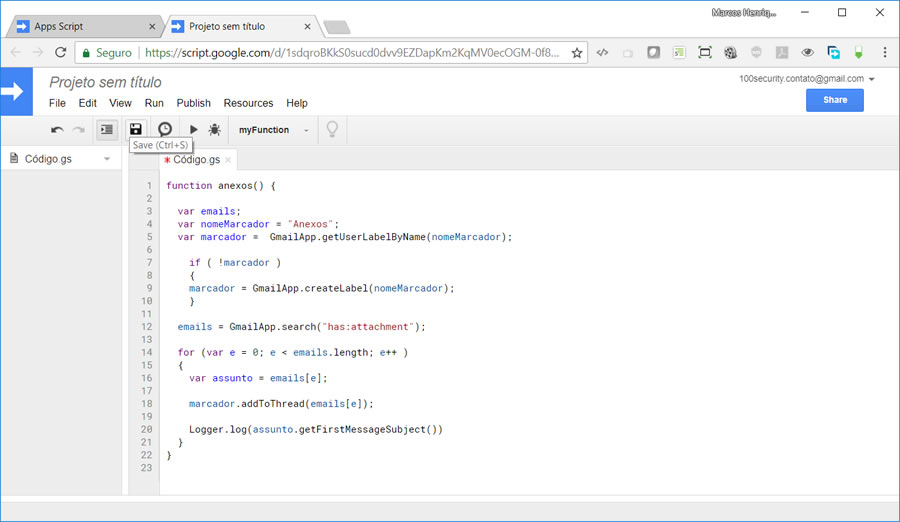The image size is (900, 522).
Task: Select the Código.gs editor tab
Action: [196, 160]
